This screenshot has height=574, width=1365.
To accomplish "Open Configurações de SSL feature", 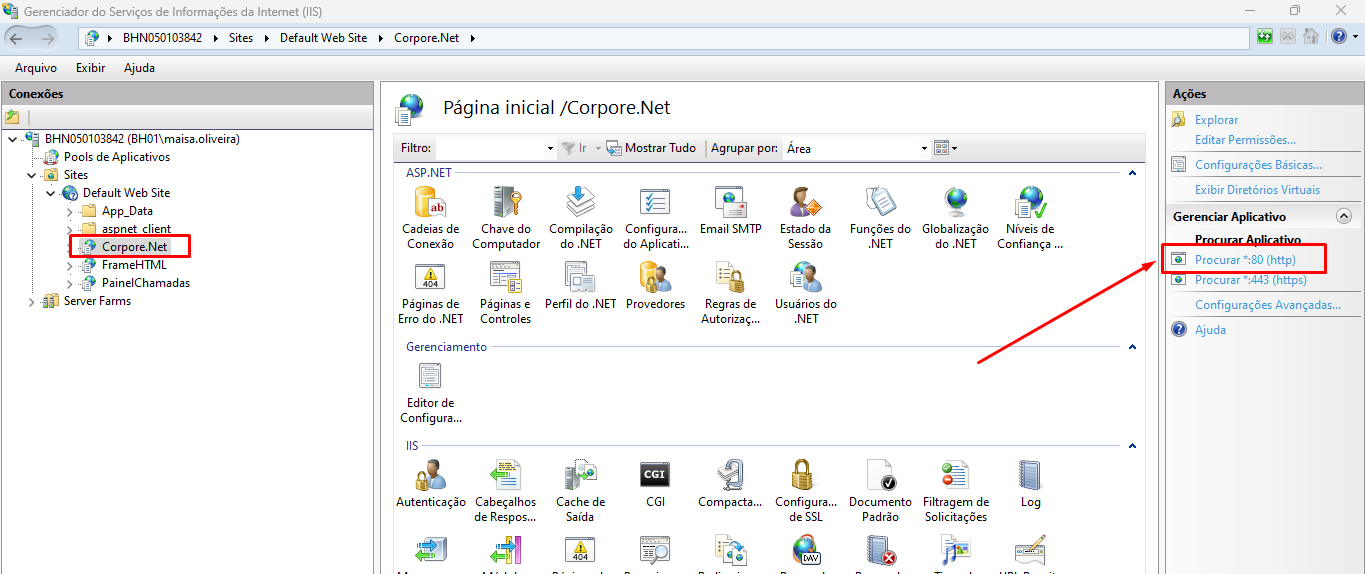I will (x=806, y=491).
